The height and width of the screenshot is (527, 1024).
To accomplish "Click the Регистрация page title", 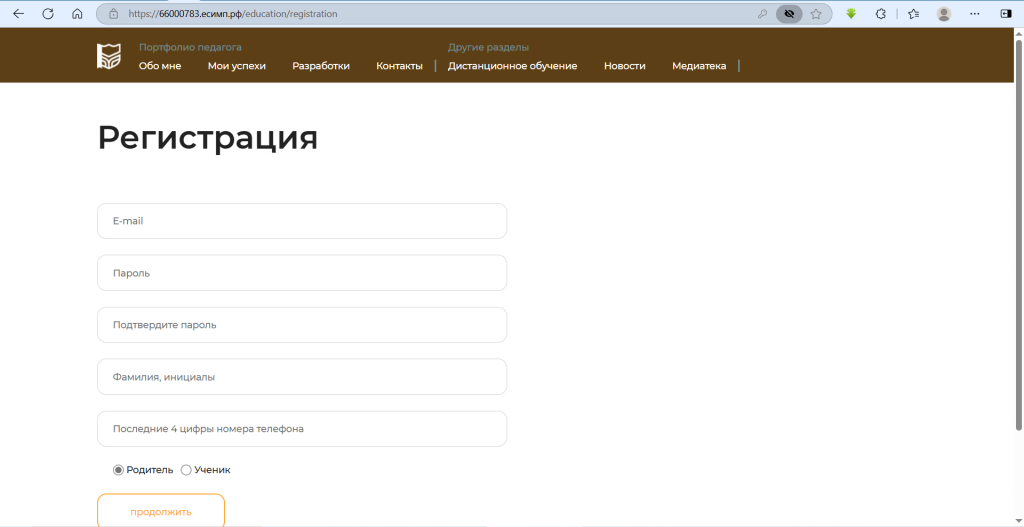I will coord(208,139).
